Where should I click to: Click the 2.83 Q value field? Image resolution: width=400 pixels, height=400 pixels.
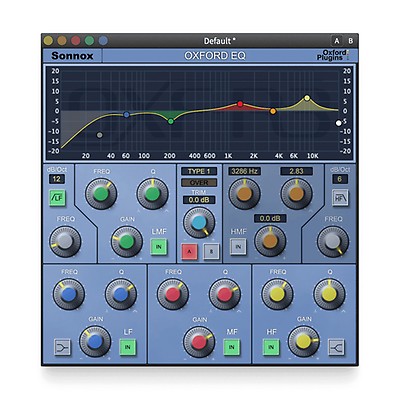[296, 171]
